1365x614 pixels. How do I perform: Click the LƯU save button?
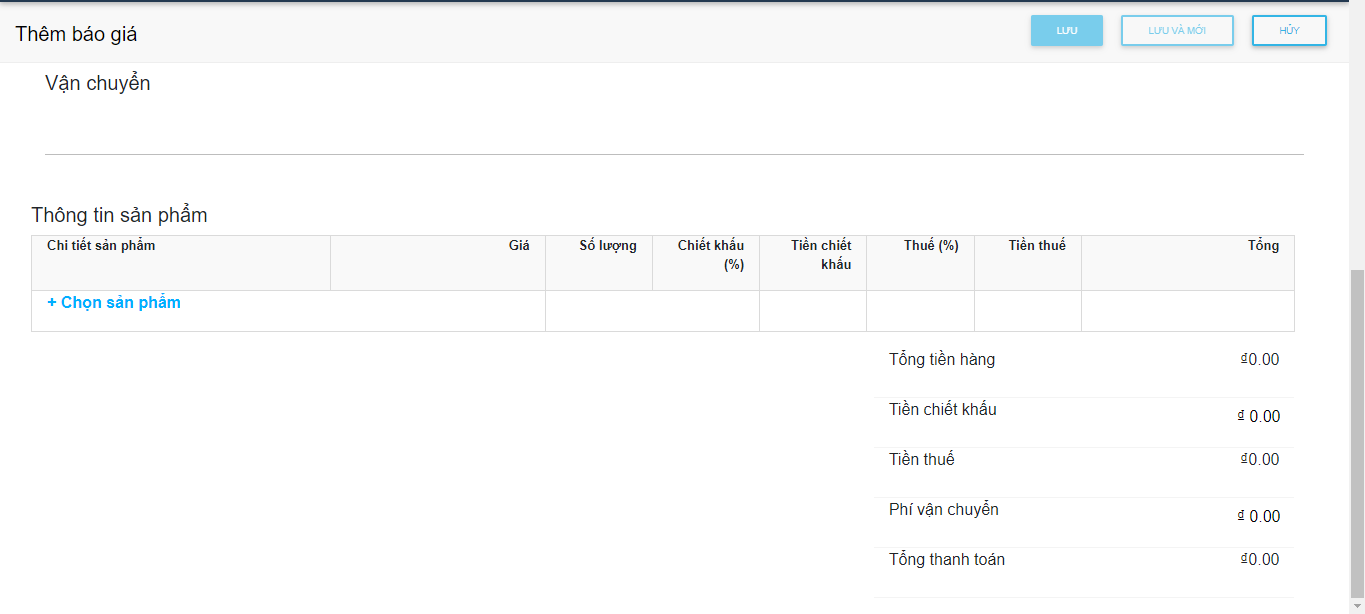click(1066, 31)
